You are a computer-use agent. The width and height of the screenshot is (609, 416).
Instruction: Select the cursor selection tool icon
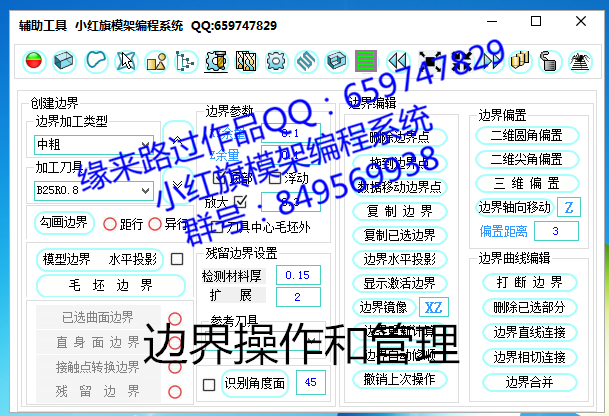pyautogui.click(x=127, y=61)
